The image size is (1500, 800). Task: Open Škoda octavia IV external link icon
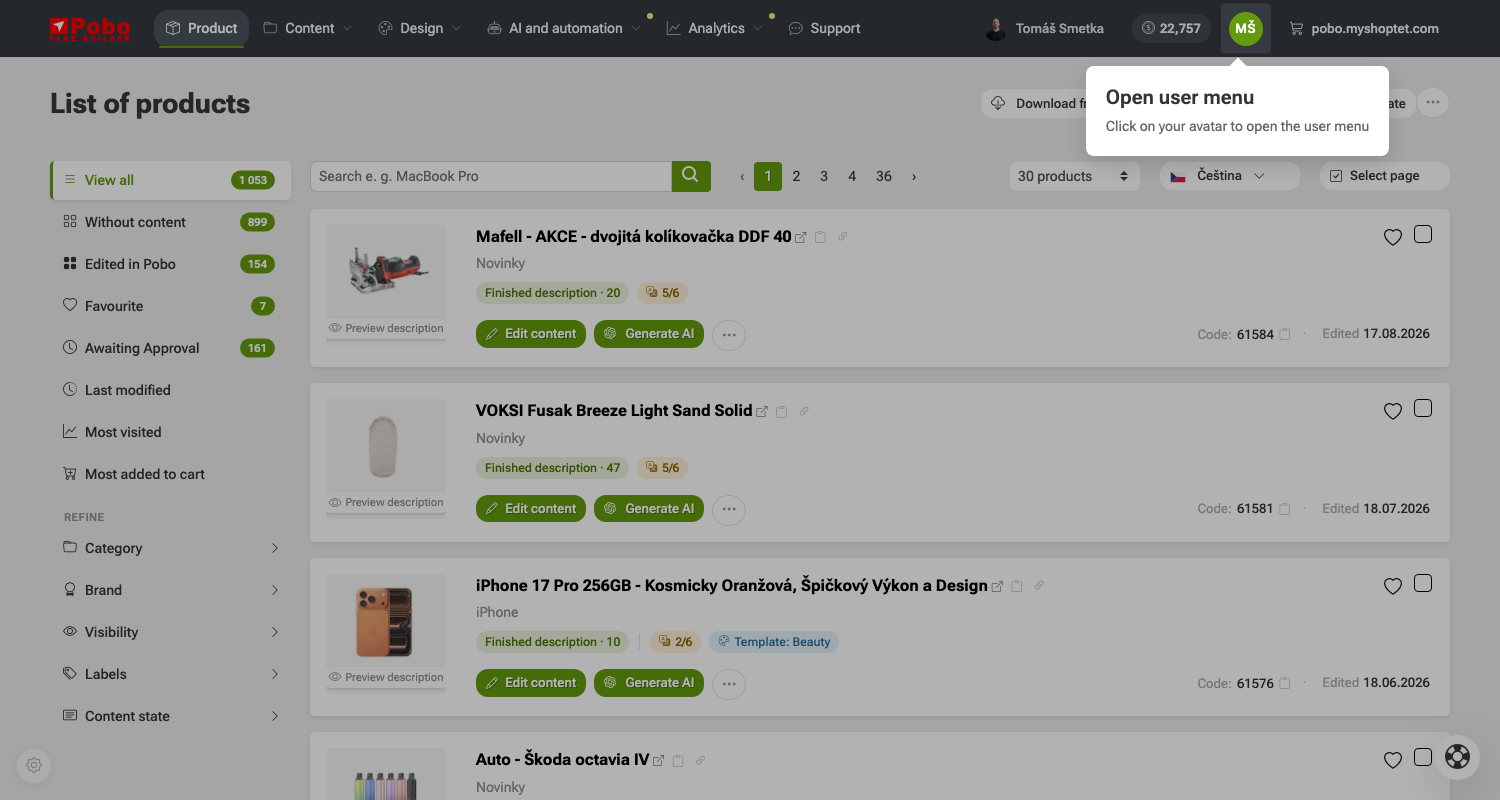[x=659, y=761]
